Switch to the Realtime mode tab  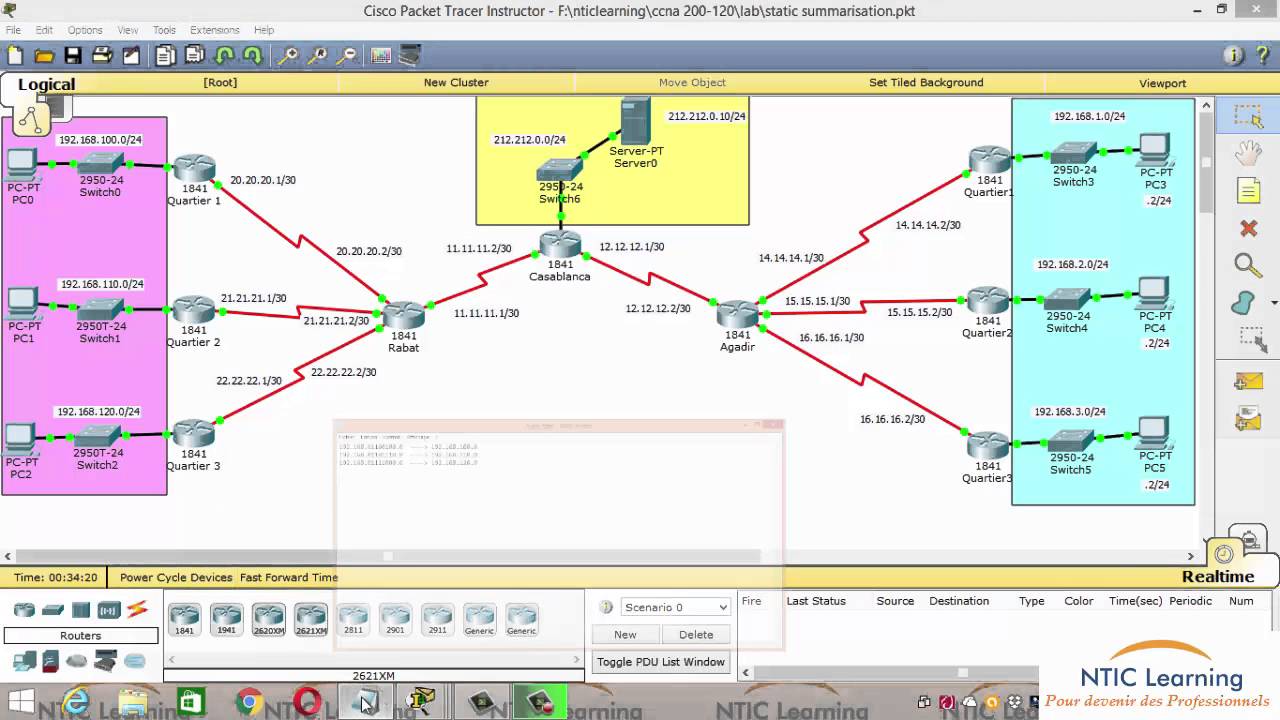(1218, 577)
